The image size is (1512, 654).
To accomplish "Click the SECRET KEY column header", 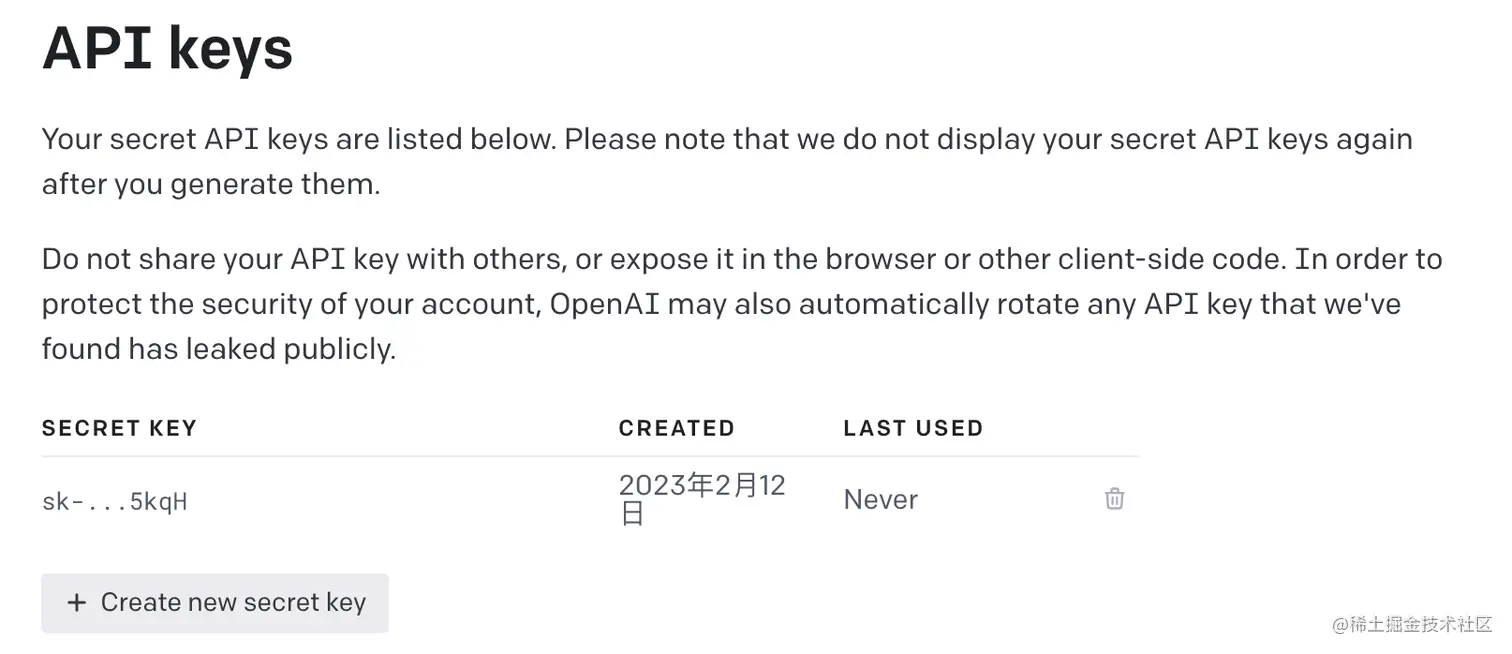I will click(119, 428).
